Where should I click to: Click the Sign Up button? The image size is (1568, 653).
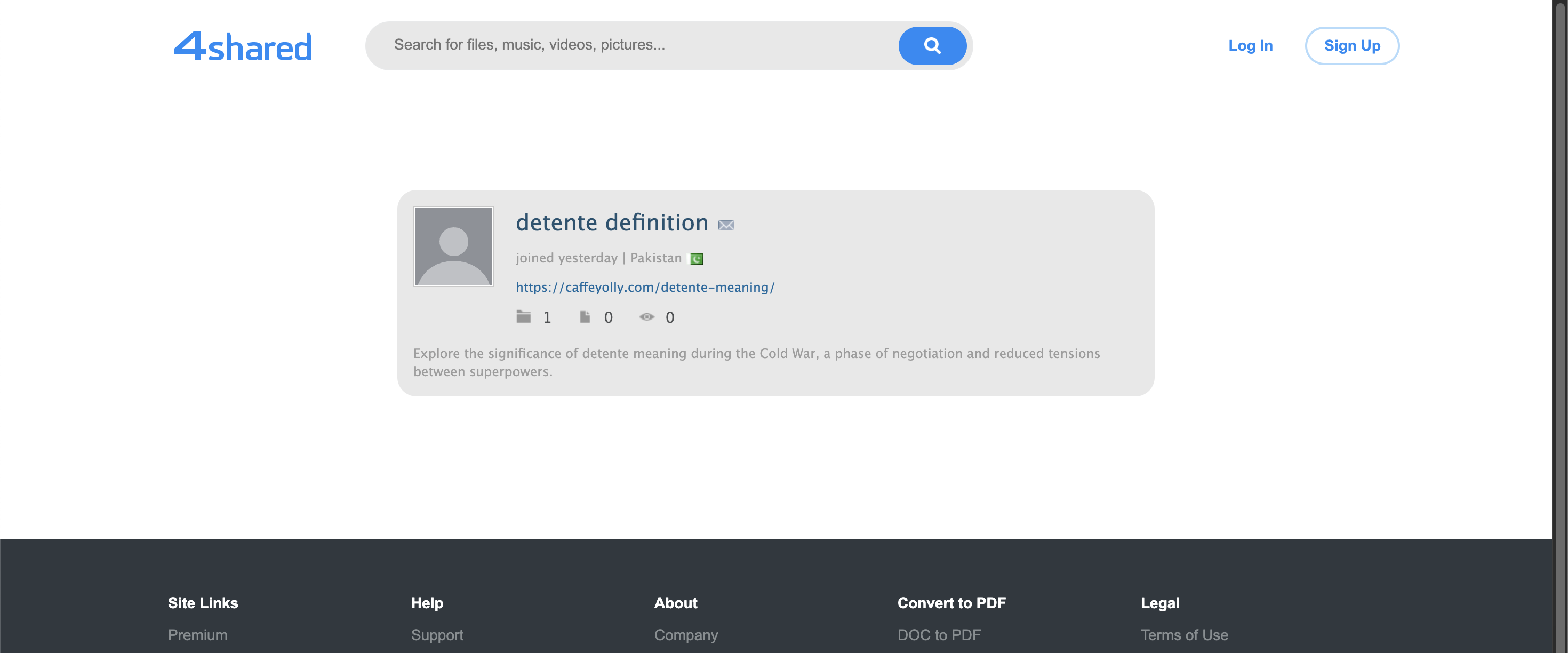1351,46
